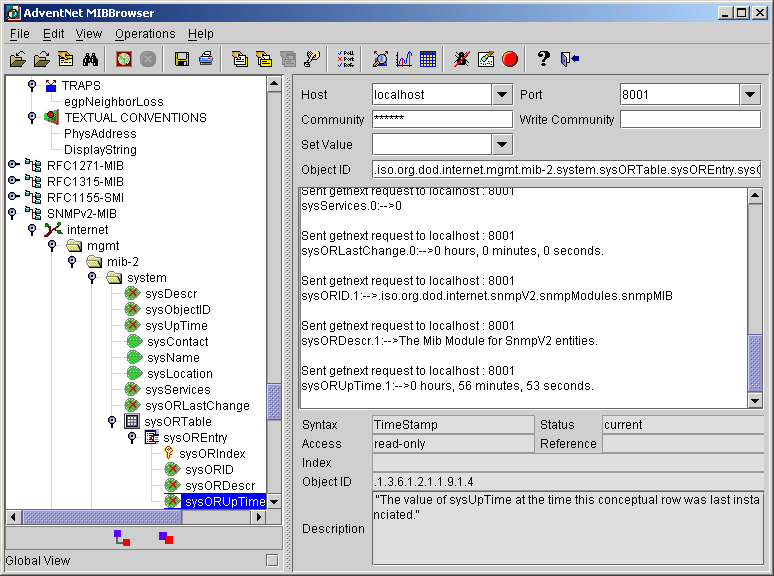Collapse the sysORTable node toggle
Viewport: 774px width, 576px height.
[112, 421]
